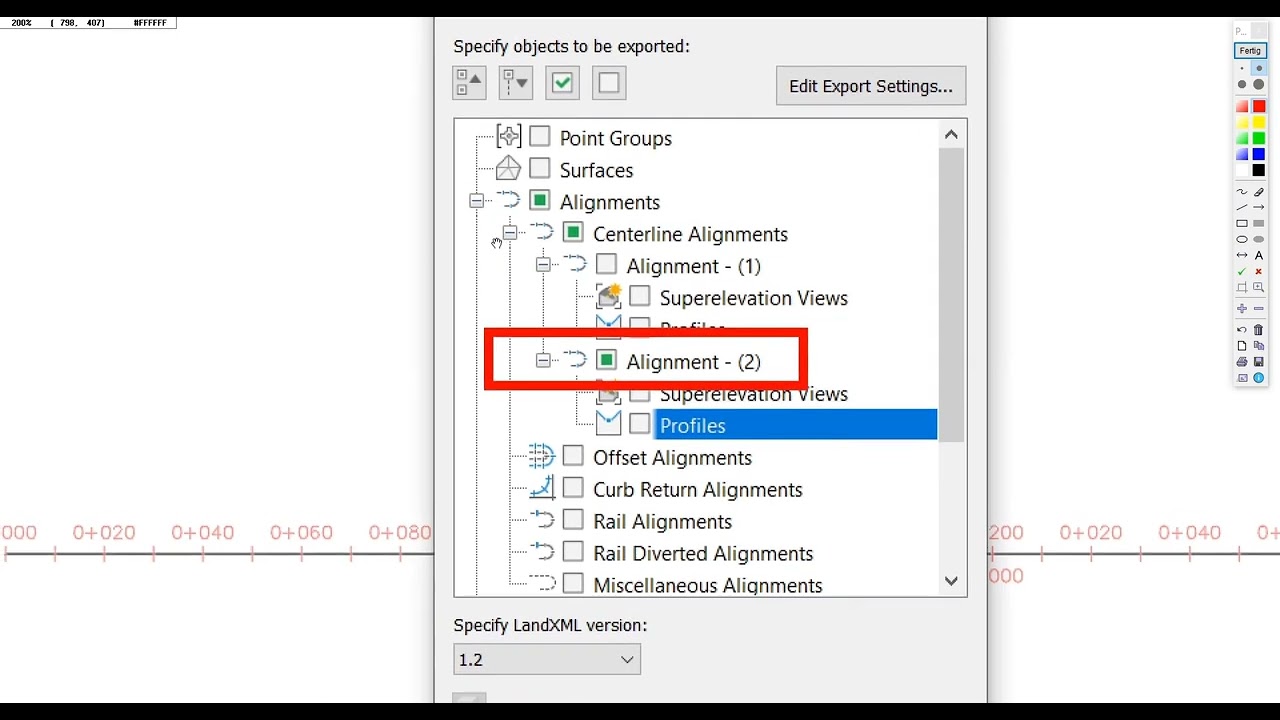This screenshot has height=720, width=1280.
Task: Select the filled rectangle annotation tool
Action: coord(1259,223)
